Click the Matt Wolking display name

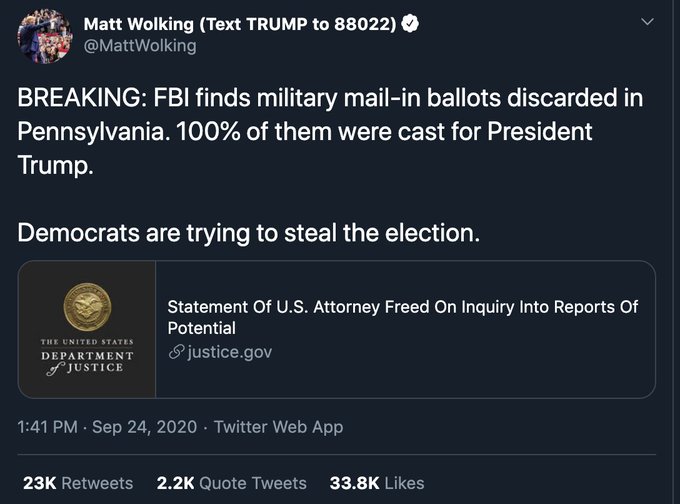[x=140, y=24]
